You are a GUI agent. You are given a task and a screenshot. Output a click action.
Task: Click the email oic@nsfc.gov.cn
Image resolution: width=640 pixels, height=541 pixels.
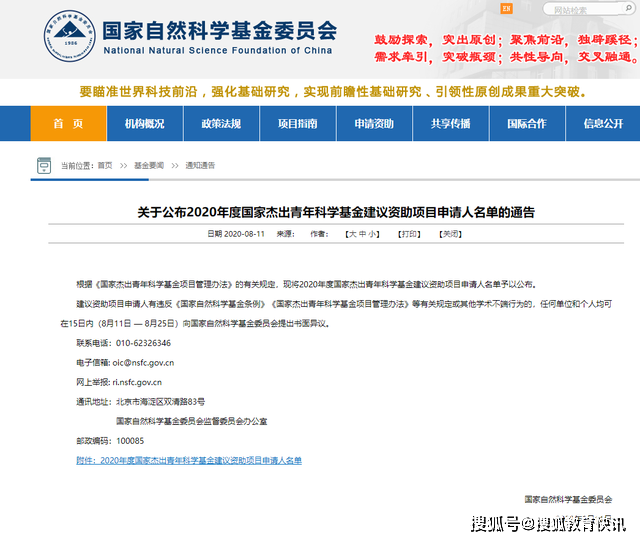(143, 363)
